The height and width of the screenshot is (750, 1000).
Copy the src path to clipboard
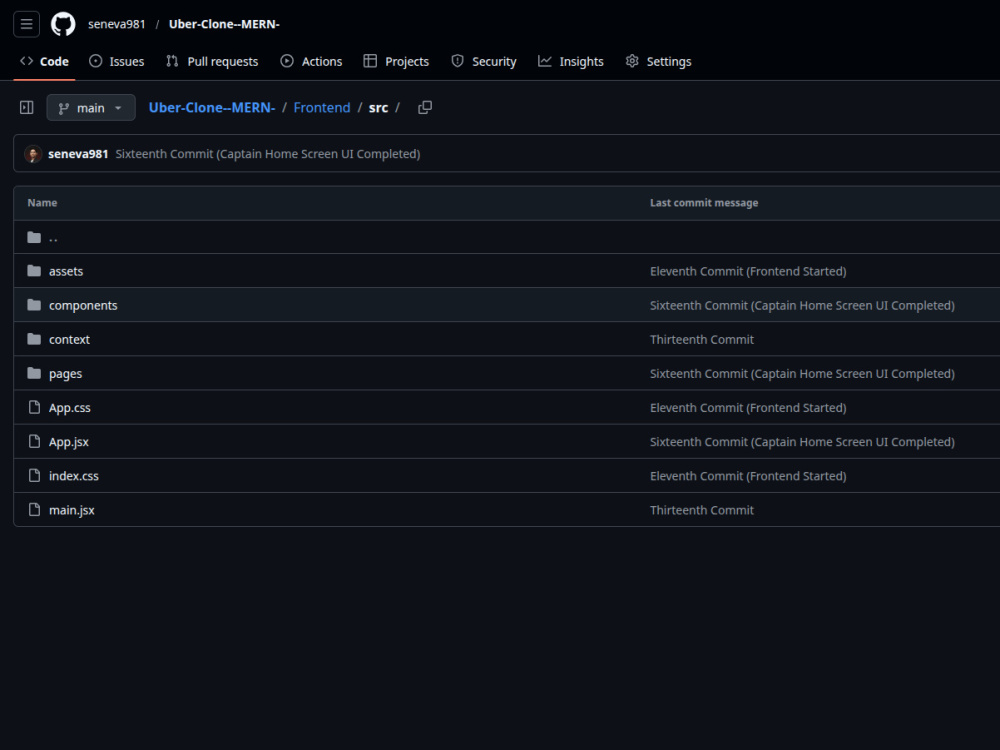click(425, 108)
